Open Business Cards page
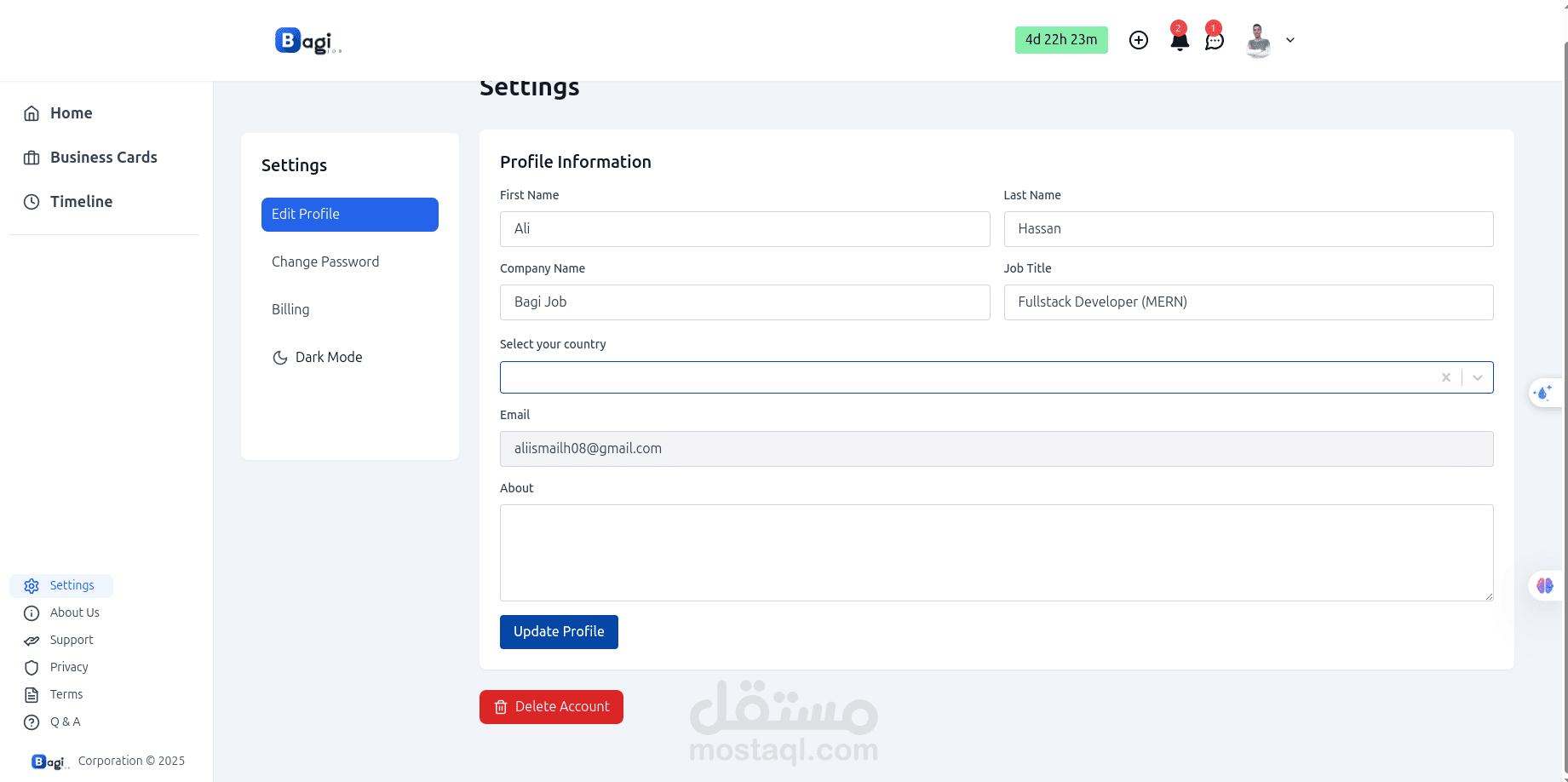1568x782 pixels. point(104,158)
